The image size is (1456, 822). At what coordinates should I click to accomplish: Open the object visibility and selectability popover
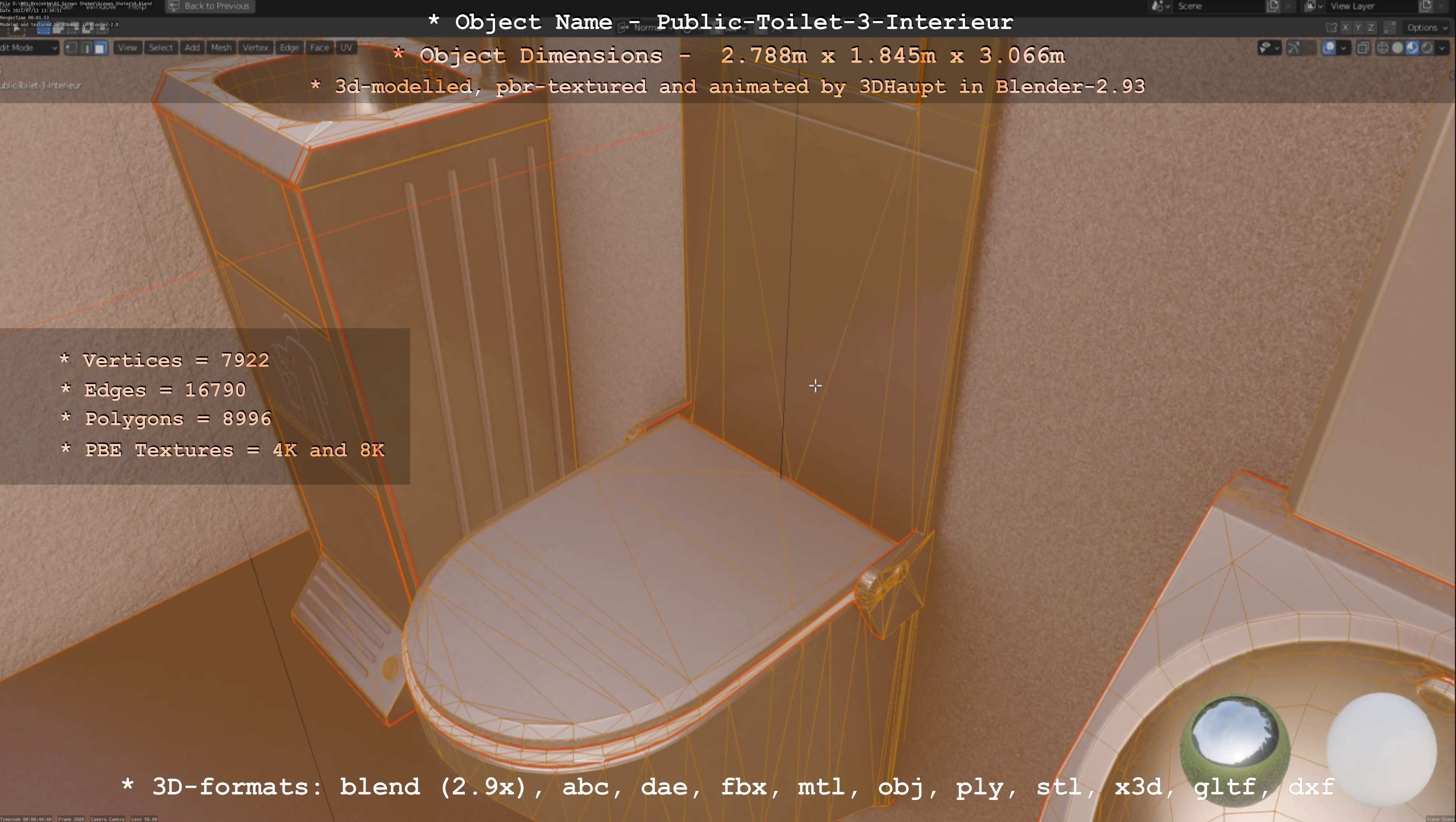pos(1269,48)
